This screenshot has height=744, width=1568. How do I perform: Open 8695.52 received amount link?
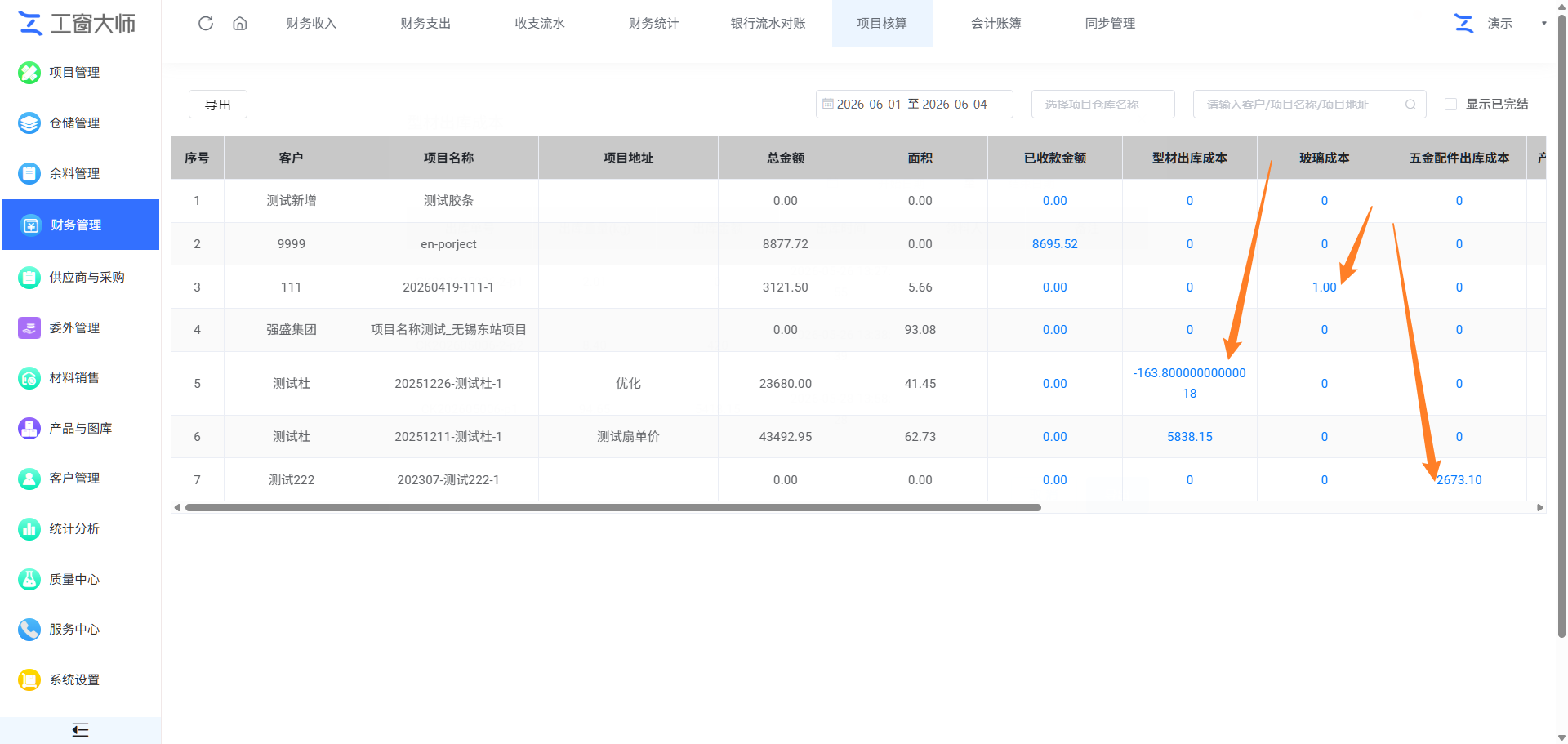pyautogui.click(x=1054, y=244)
